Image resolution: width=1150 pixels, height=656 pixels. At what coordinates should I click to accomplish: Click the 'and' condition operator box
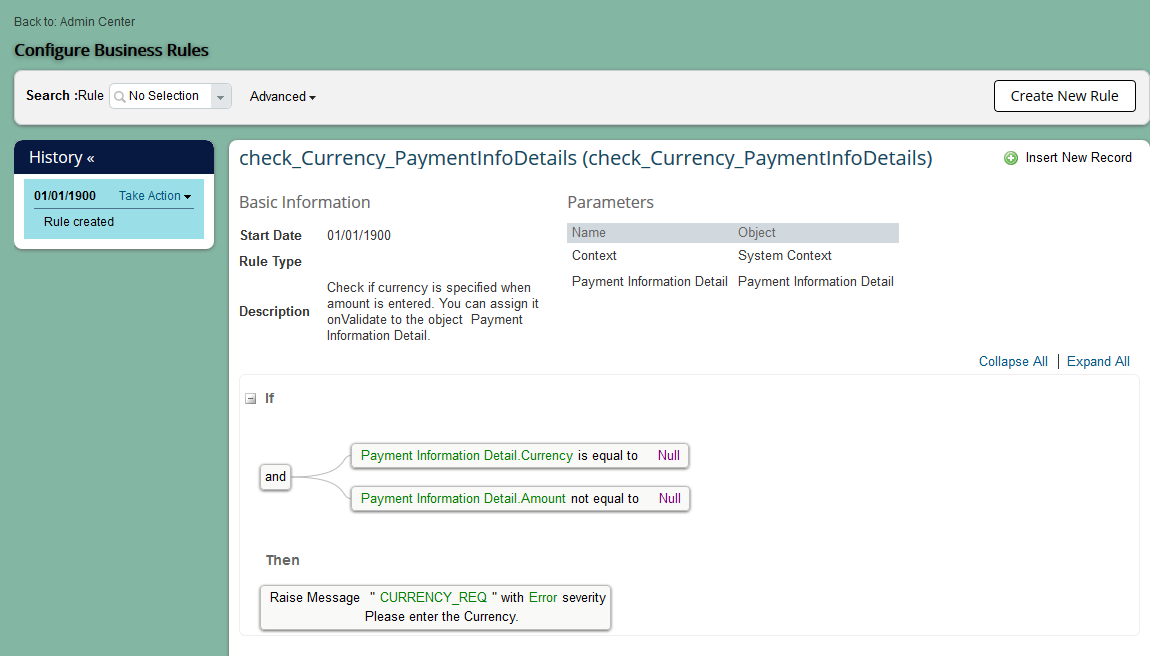pos(275,477)
